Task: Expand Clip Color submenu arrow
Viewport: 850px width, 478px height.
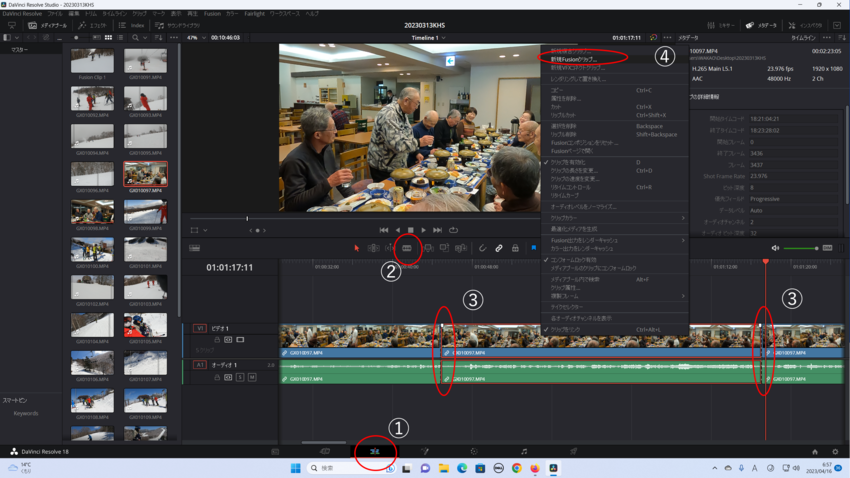Action: click(x=683, y=218)
